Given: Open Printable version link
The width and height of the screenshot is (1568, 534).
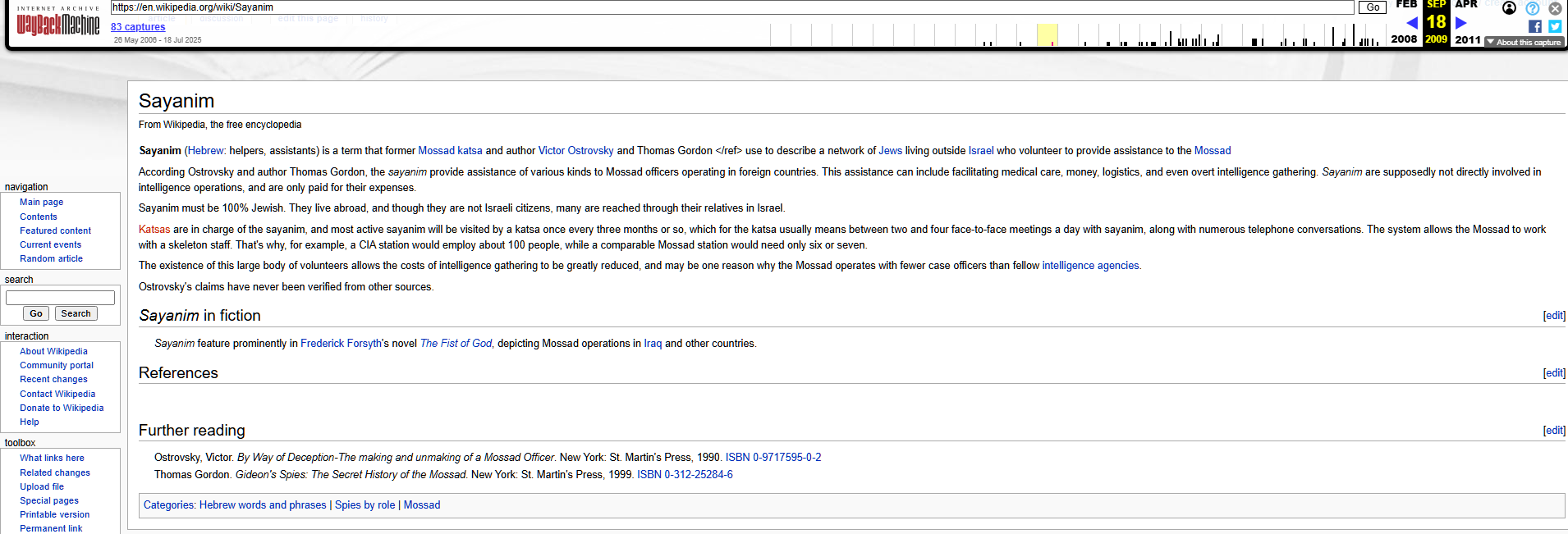Looking at the screenshot, I should [x=55, y=514].
